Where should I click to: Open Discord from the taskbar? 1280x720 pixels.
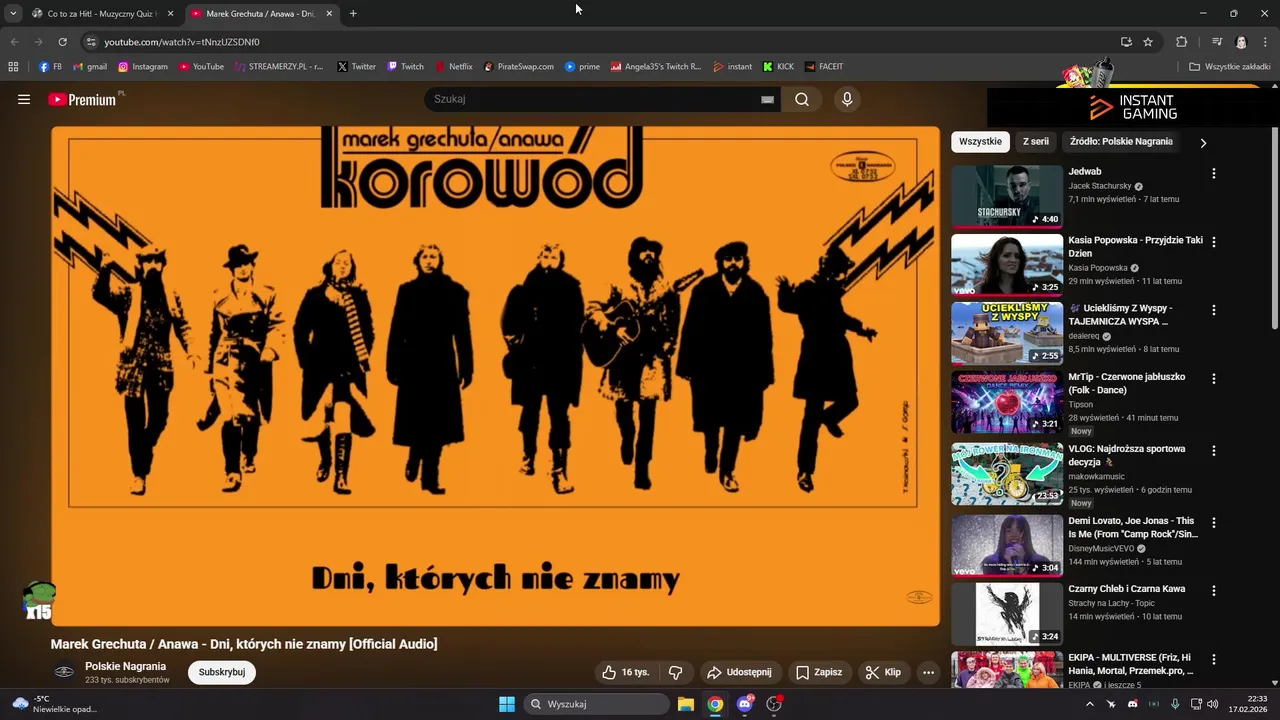[745, 704]
